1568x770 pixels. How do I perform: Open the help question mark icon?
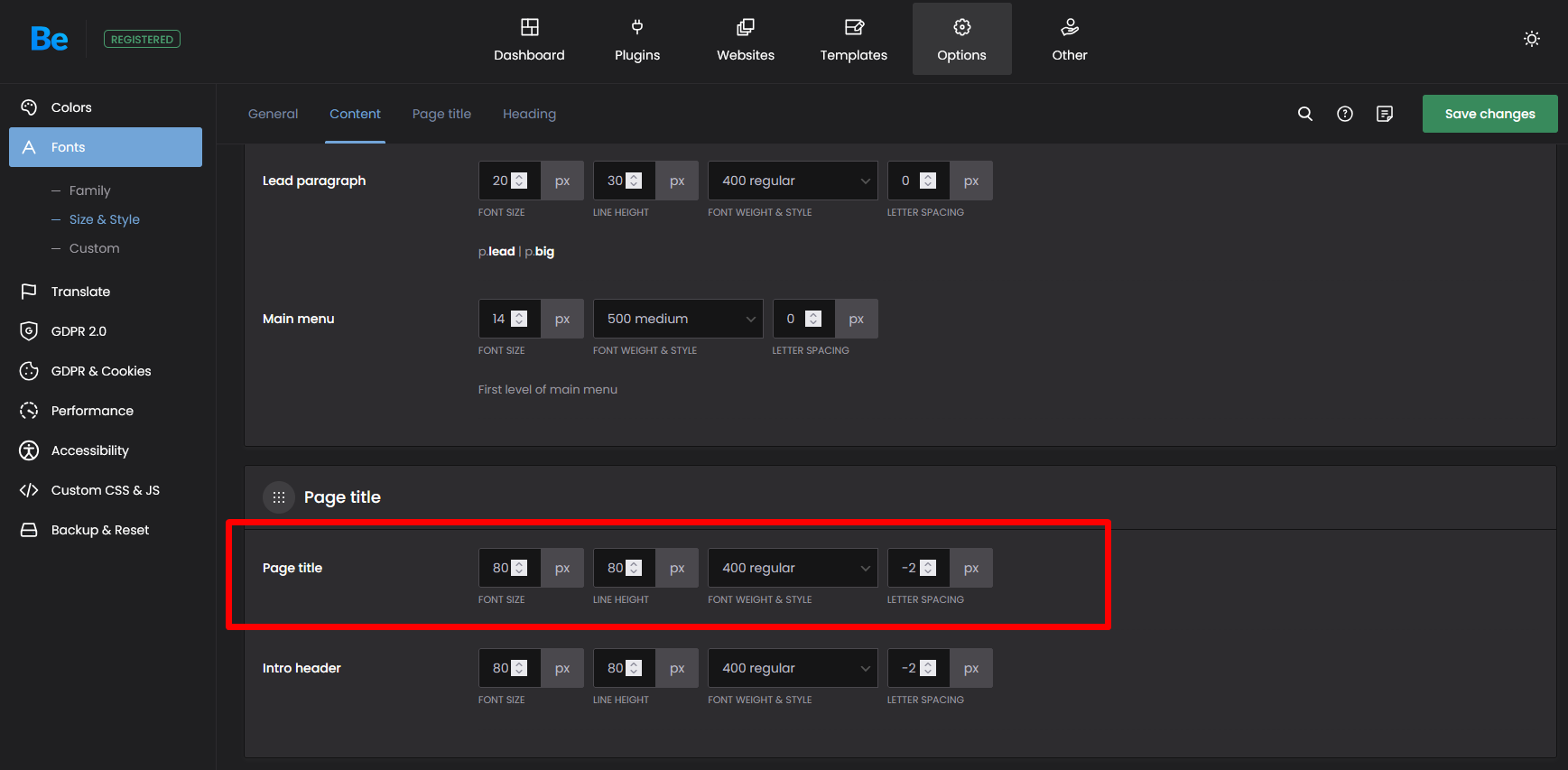(x=1344, y=114)
